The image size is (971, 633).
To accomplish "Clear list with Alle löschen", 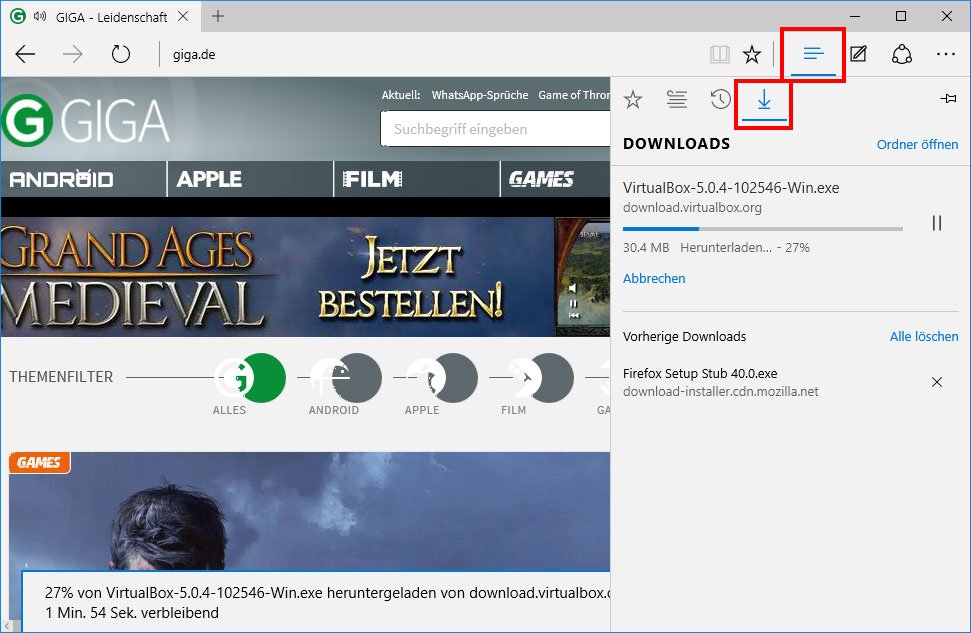I will coord(924,336).
